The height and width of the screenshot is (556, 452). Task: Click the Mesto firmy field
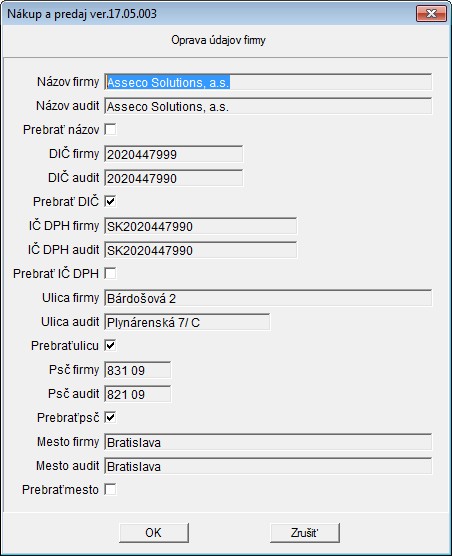point(268,442)
